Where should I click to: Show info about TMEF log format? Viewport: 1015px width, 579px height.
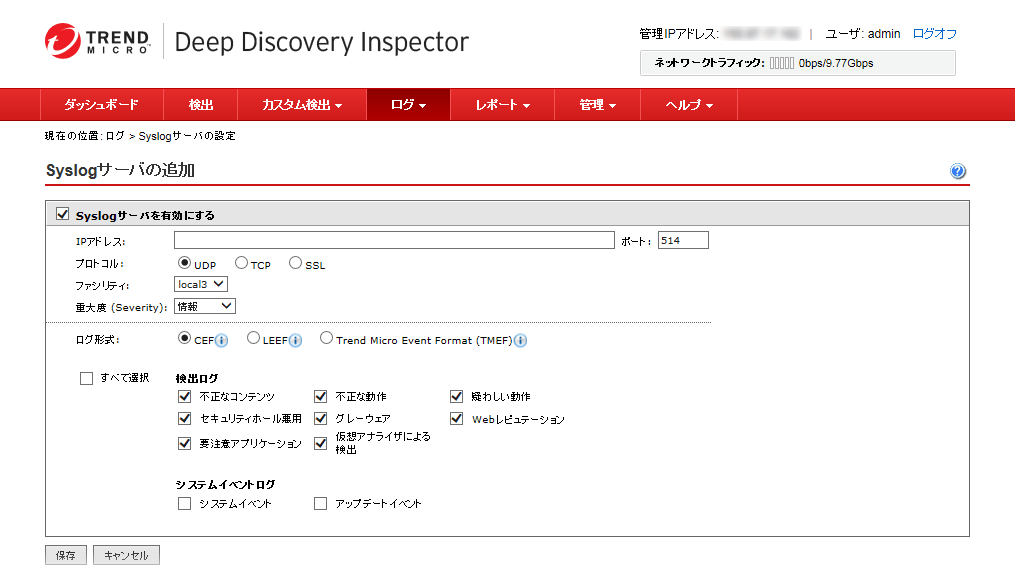click(x=520, y=341)
